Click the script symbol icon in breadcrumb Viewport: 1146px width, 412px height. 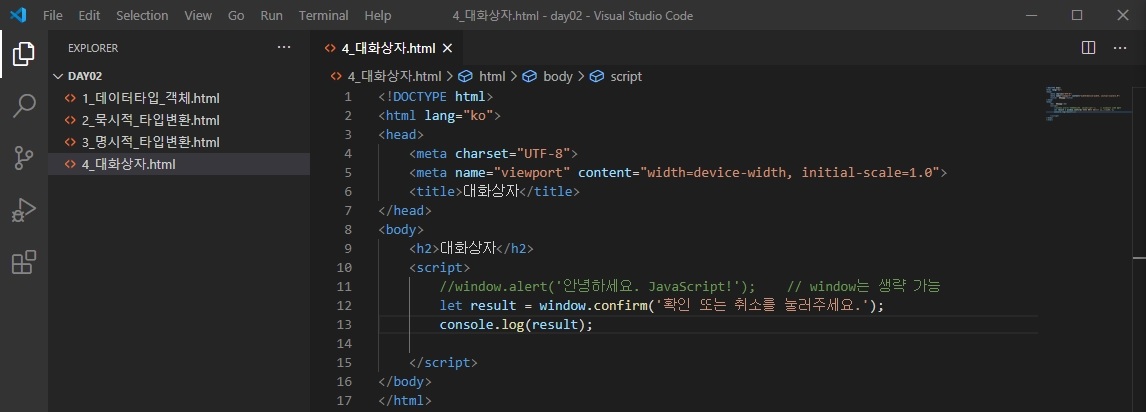[597, 76]
